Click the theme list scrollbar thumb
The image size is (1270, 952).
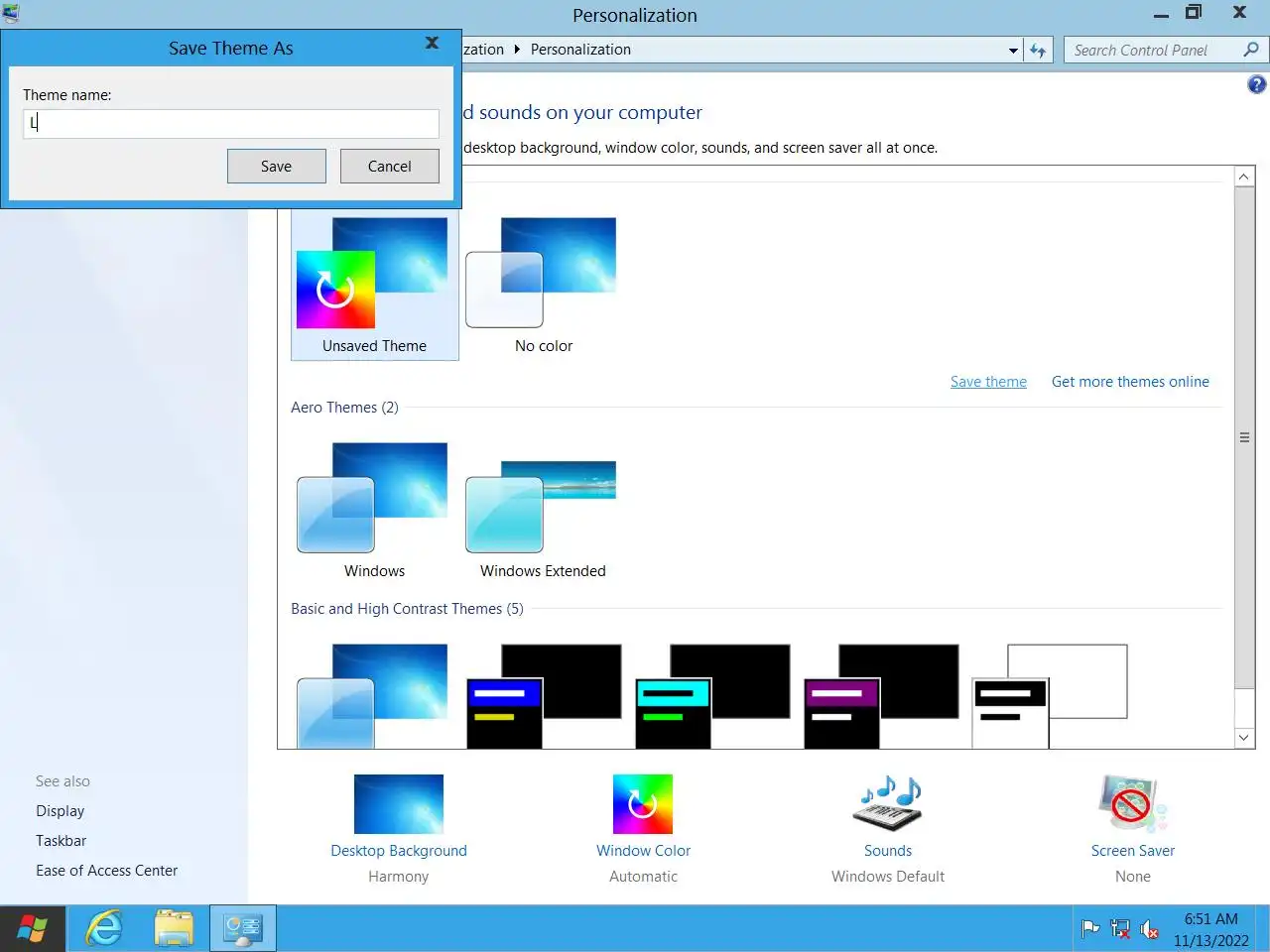click(1244, 437)
